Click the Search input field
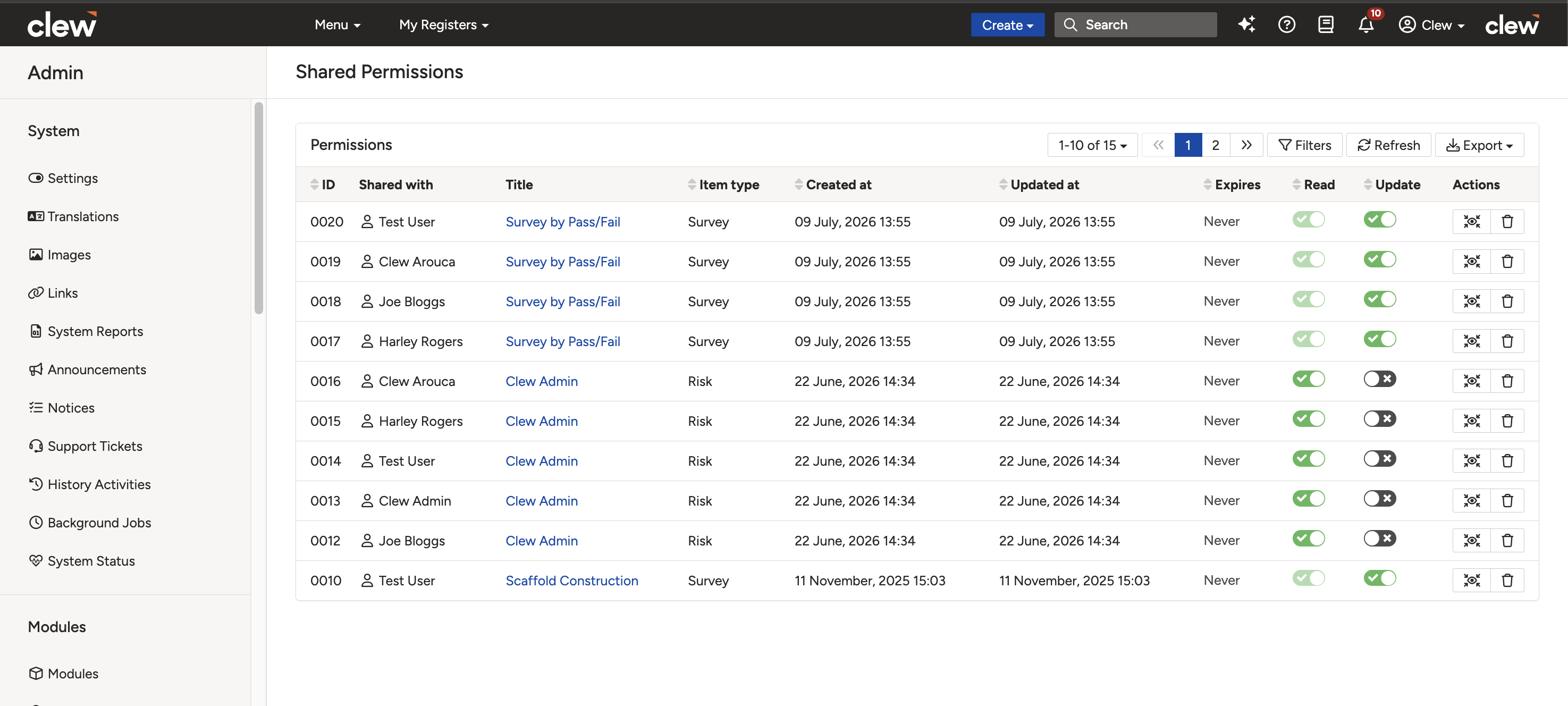The image size is (1568, 706). [x=1136, y=25]
